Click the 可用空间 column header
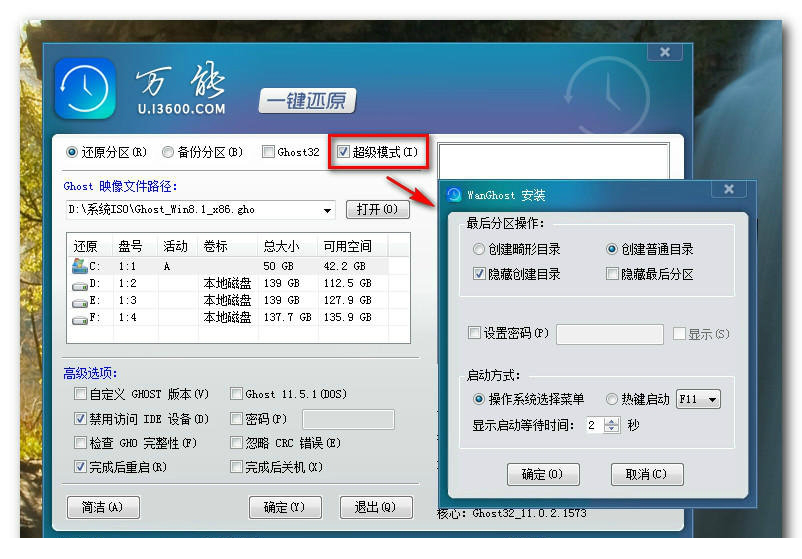 [x=347, y=246]
